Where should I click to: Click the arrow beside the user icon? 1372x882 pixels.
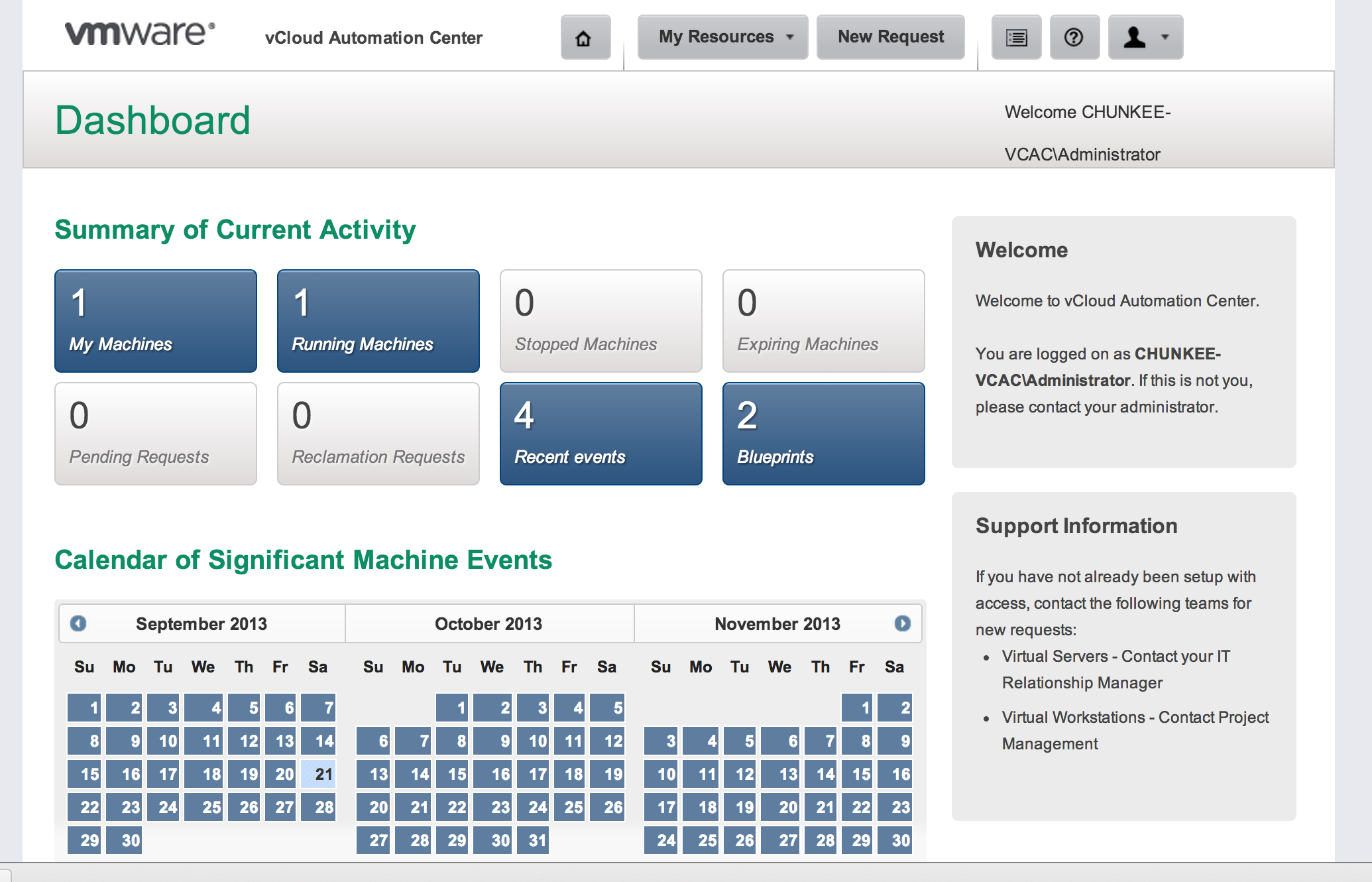click(x=1165, y=38)
